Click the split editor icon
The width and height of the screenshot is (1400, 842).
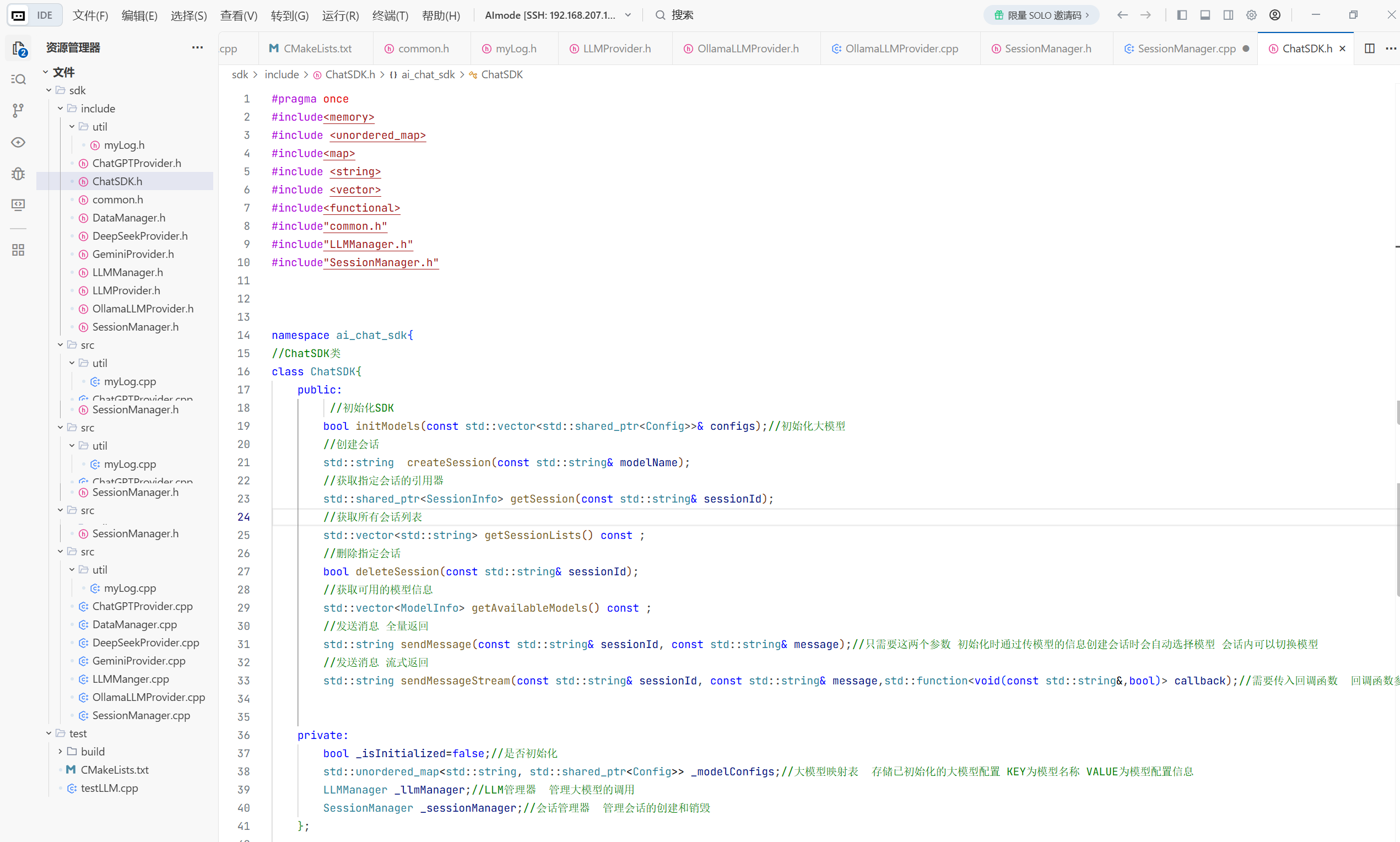click(x=1369, y=49)
